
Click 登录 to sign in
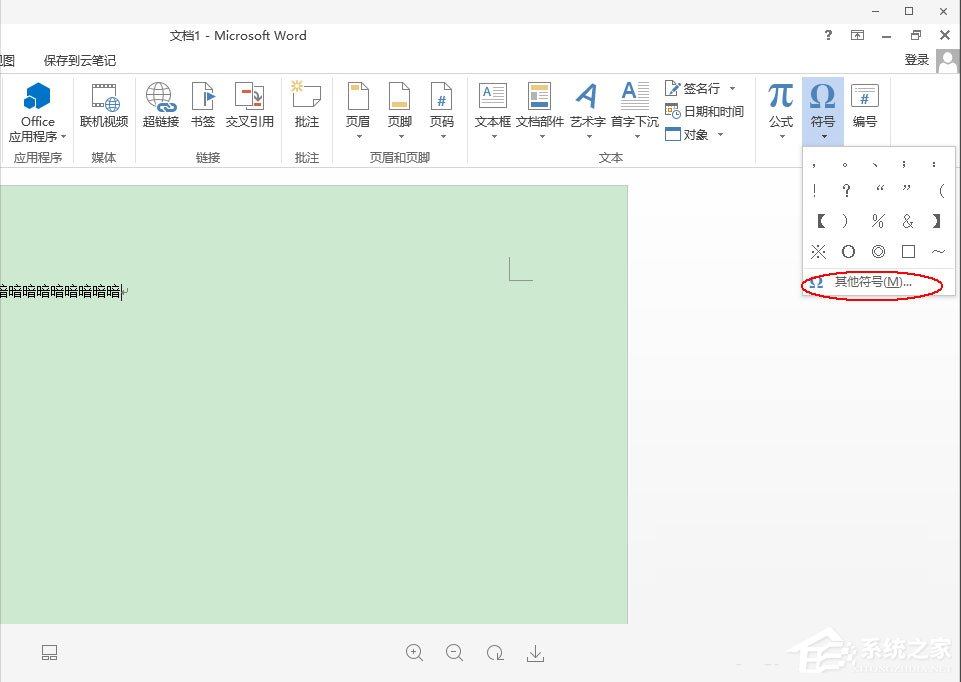point(916,59)
